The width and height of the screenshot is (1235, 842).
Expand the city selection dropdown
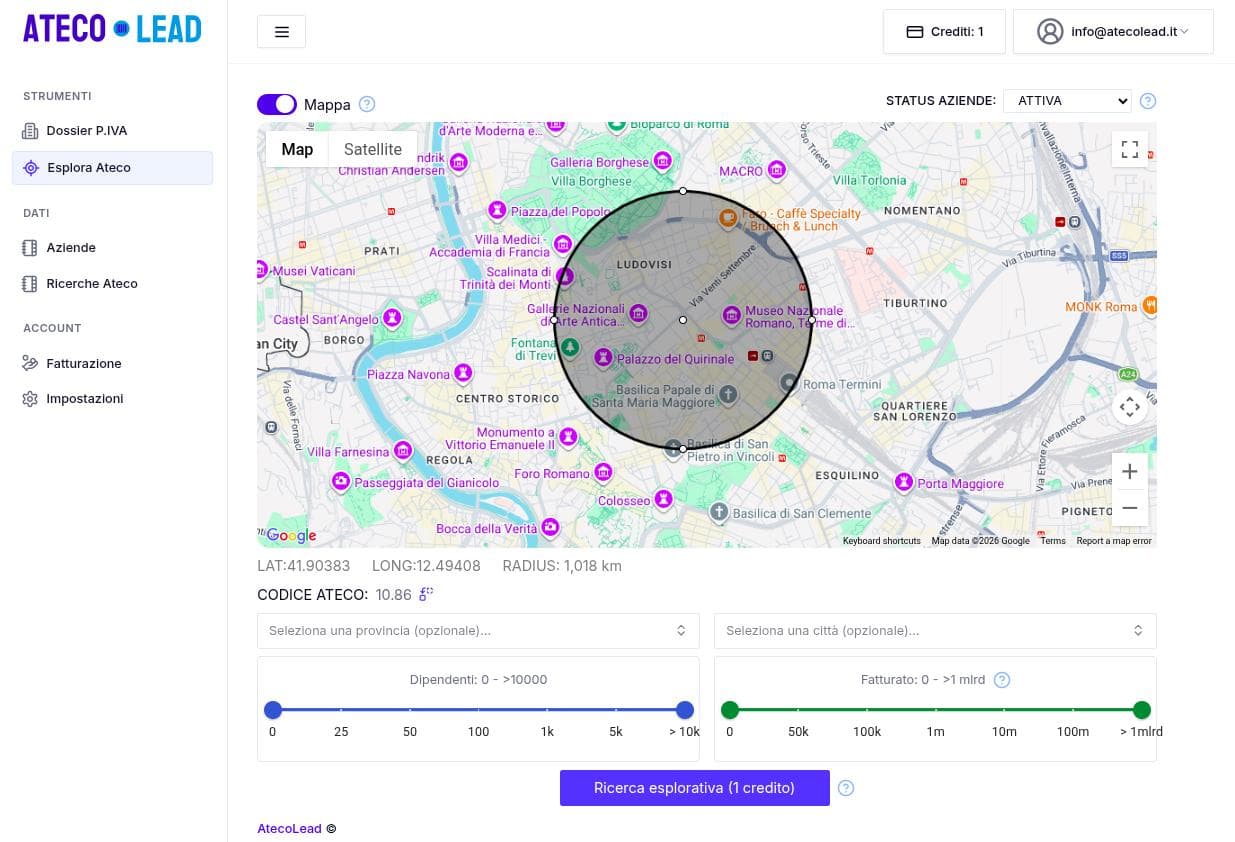pos(934,631)
